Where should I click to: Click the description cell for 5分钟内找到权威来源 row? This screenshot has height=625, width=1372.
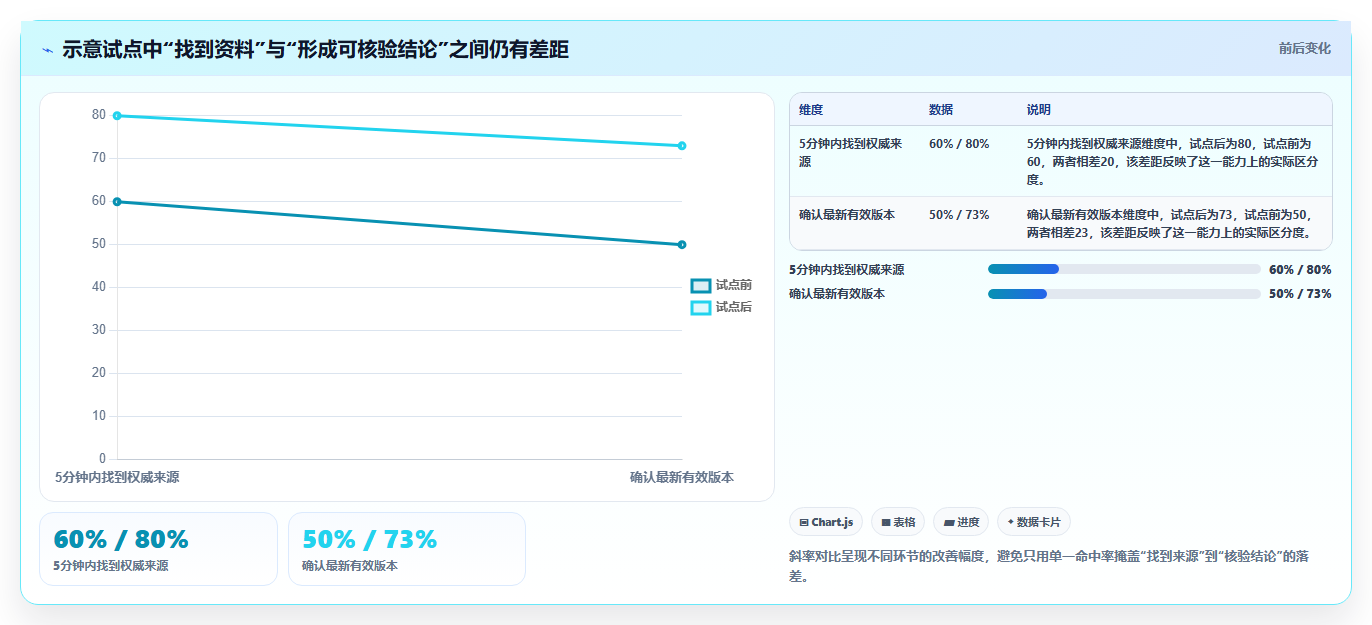1174,161
